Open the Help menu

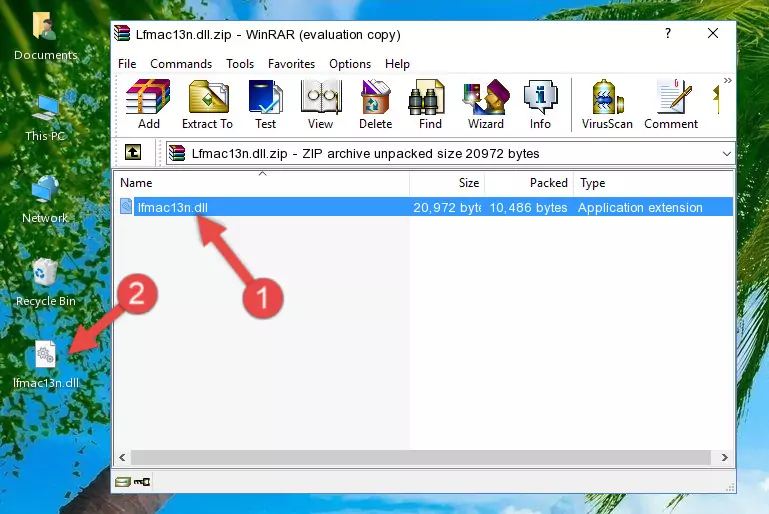397,64
